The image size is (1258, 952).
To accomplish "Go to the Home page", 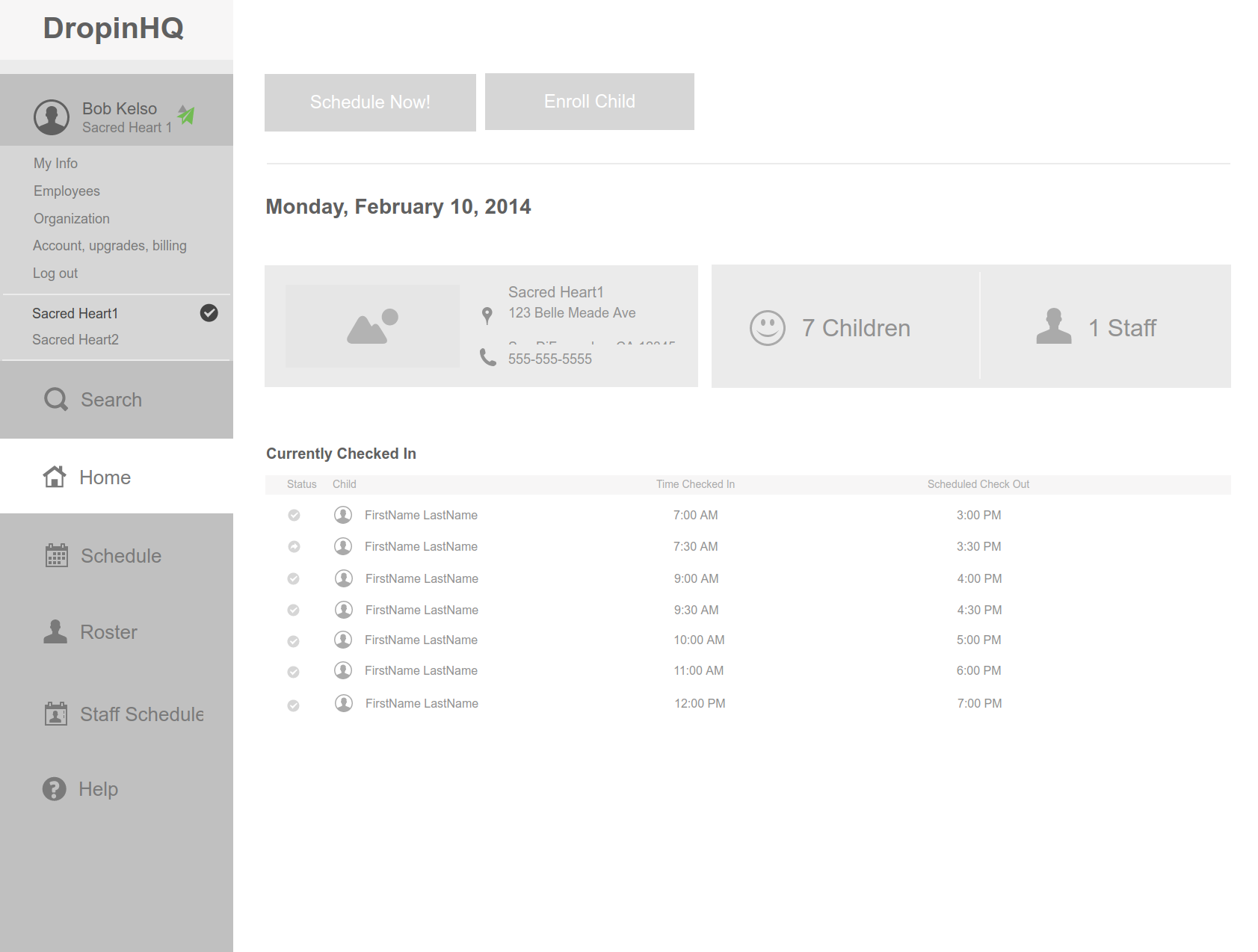I will pos(117,477).
